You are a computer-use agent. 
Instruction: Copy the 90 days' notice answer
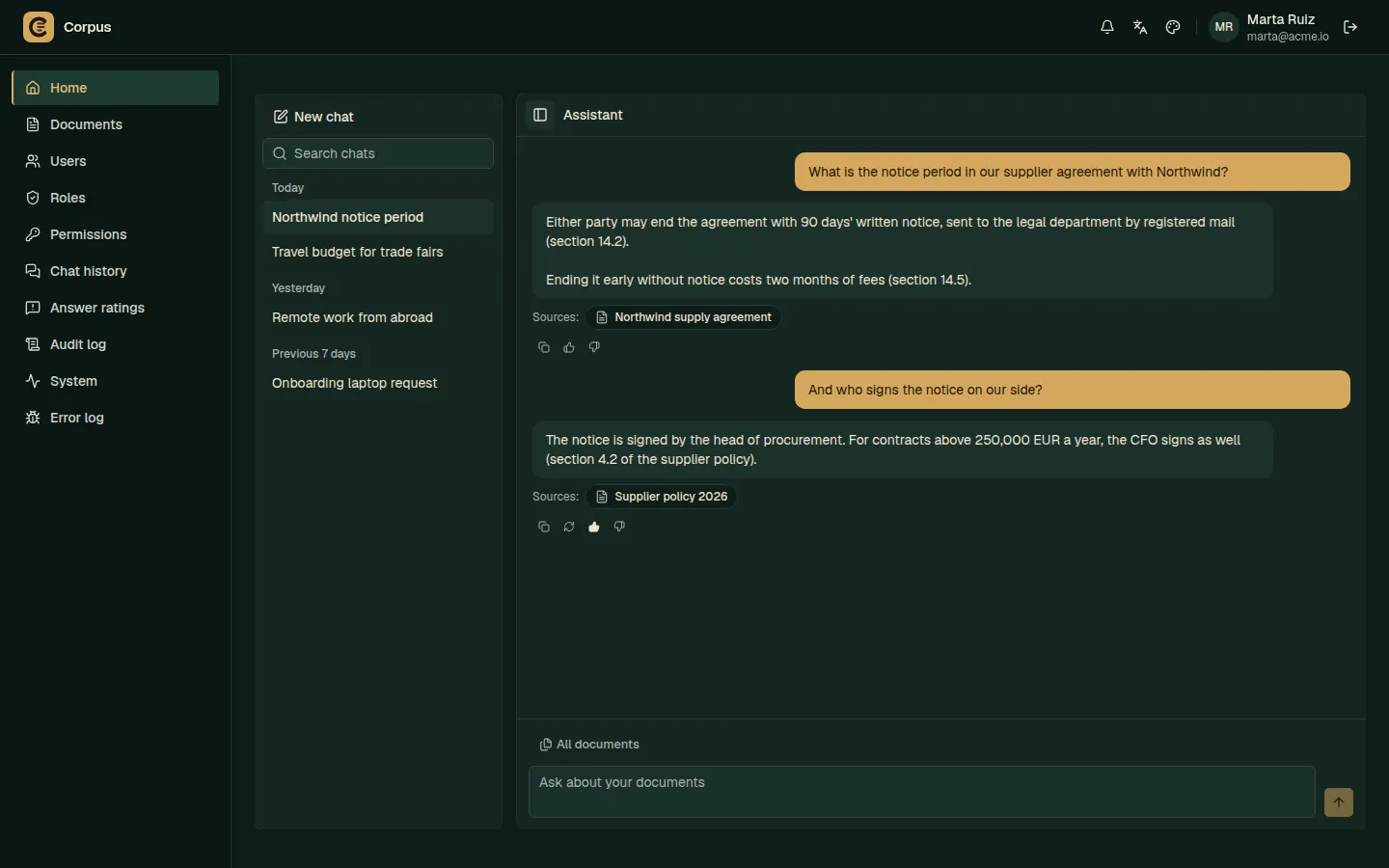[544, 347]
